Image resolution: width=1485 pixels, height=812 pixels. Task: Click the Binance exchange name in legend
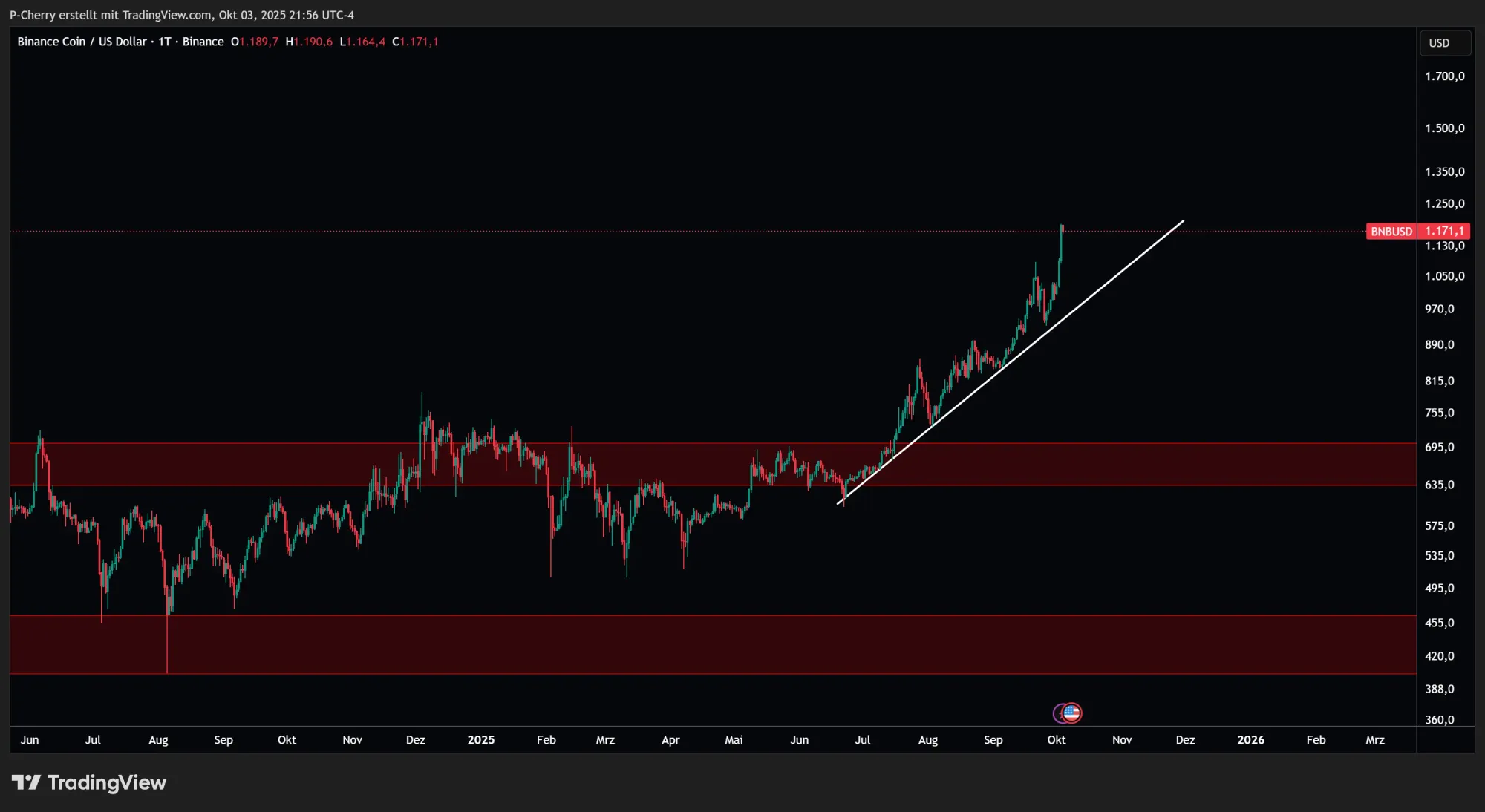203,42
